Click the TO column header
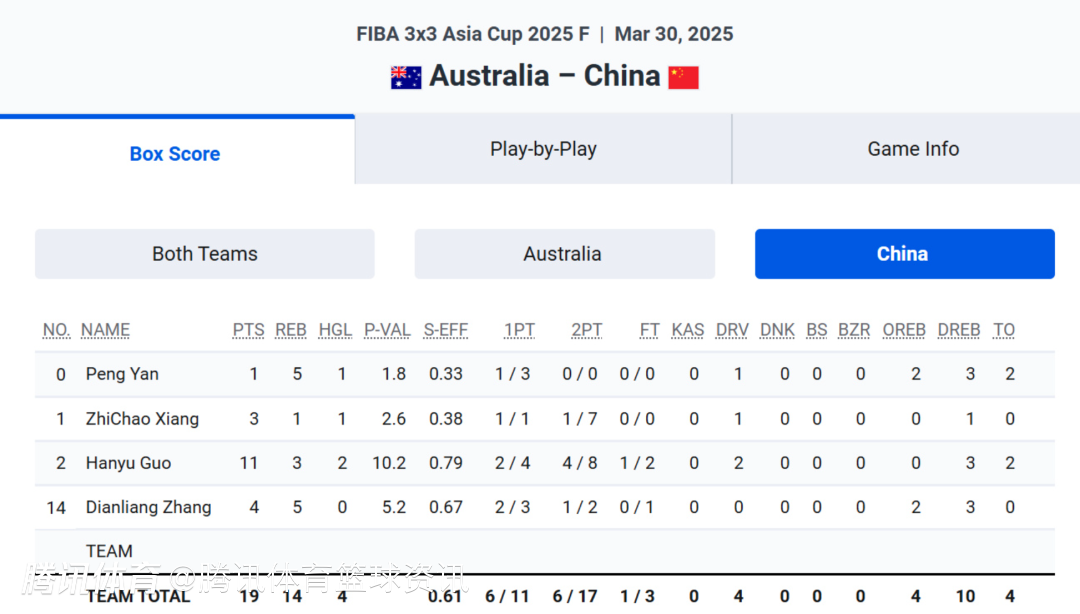Viewport: 1080px width, 614px height. (1004, 330)
